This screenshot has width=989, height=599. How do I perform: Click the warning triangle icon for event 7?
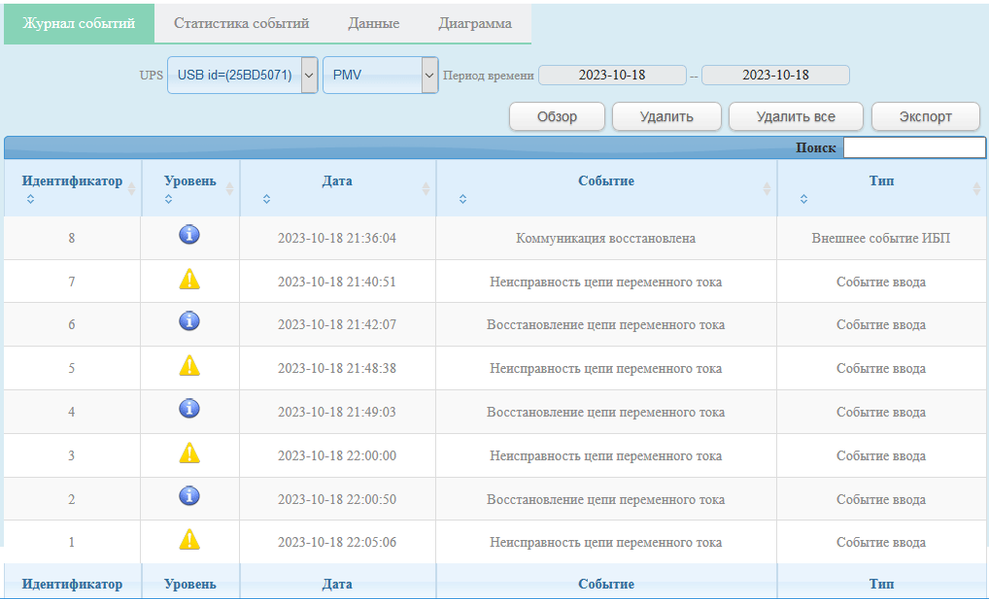189,279
